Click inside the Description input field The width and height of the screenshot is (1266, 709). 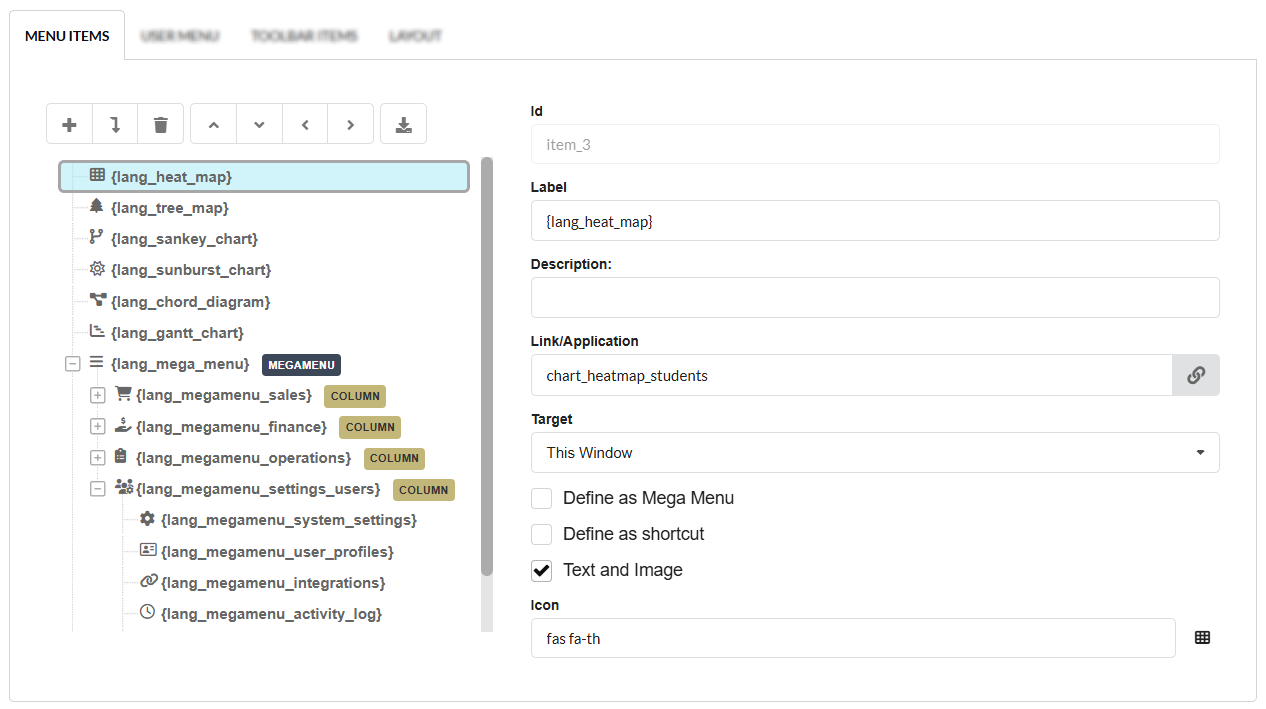tap(875, 297)
